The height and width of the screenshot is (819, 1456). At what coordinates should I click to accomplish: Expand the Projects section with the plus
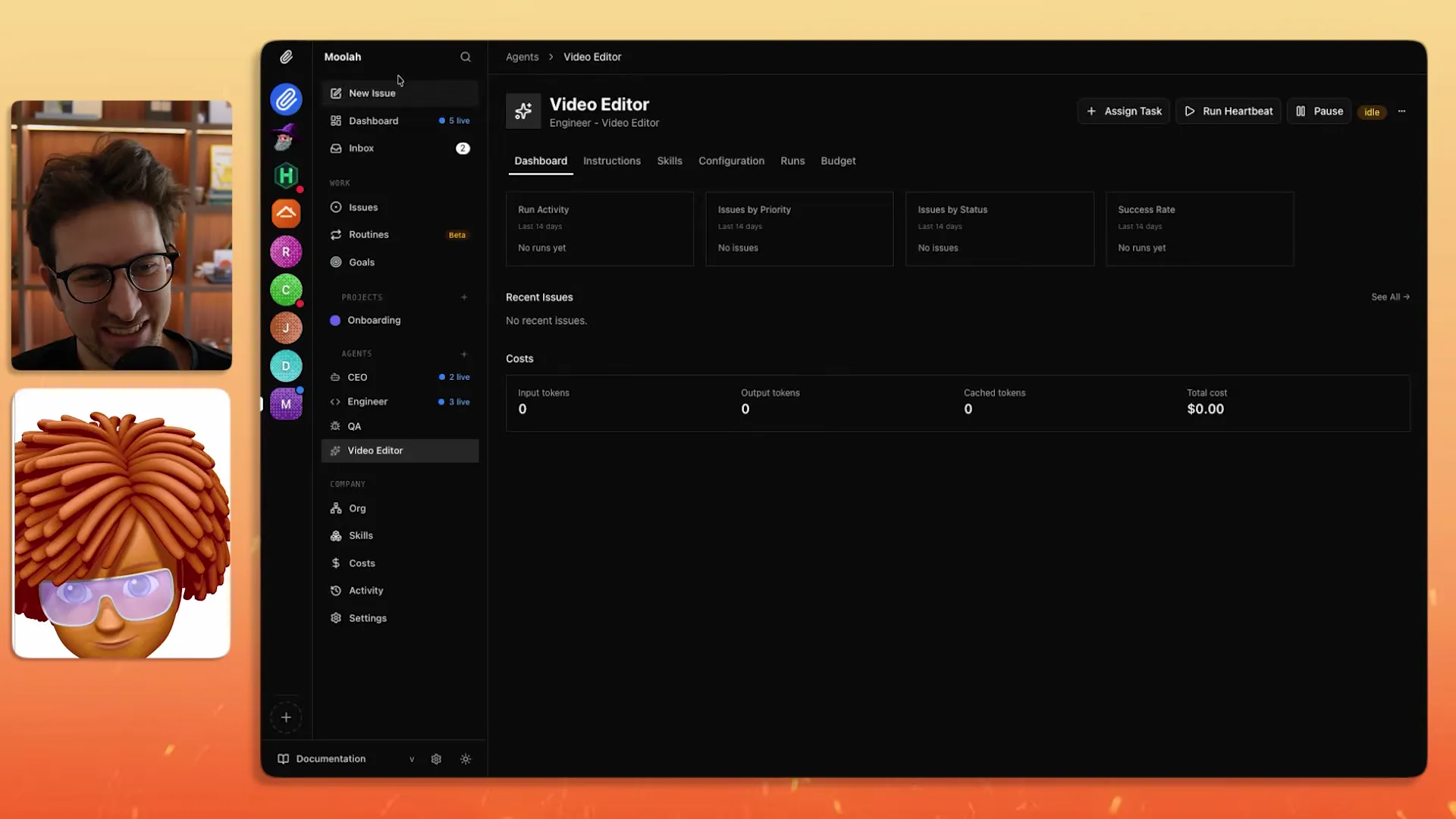464,297
